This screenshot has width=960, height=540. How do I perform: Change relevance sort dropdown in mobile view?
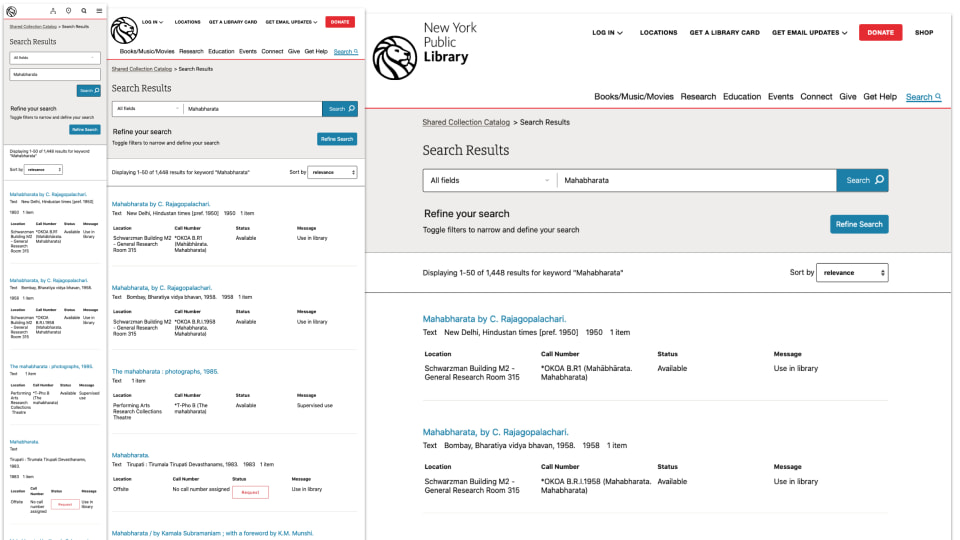click(x=43, y=170)
